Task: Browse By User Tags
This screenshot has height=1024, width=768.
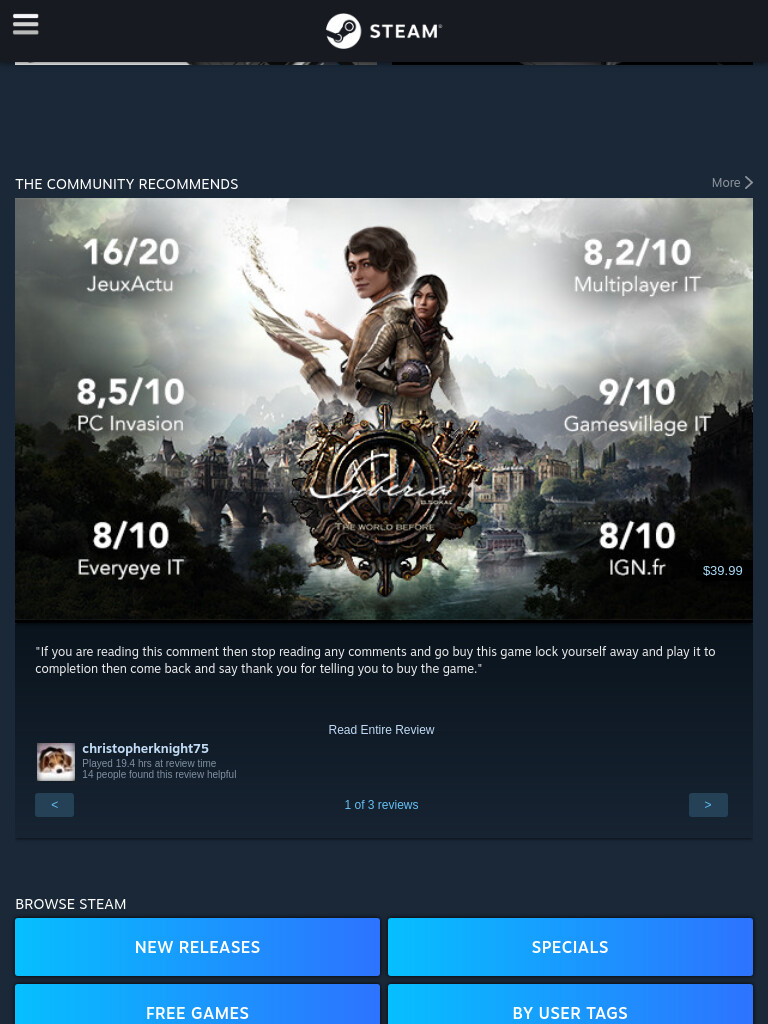Action: pyautogui.click(x=570, y=1006)
